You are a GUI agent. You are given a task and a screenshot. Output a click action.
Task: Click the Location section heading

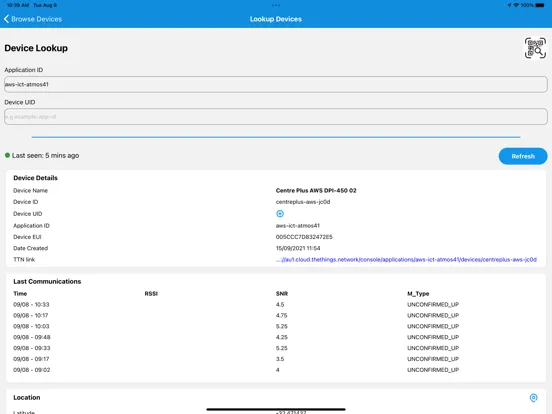click(27, 397)
